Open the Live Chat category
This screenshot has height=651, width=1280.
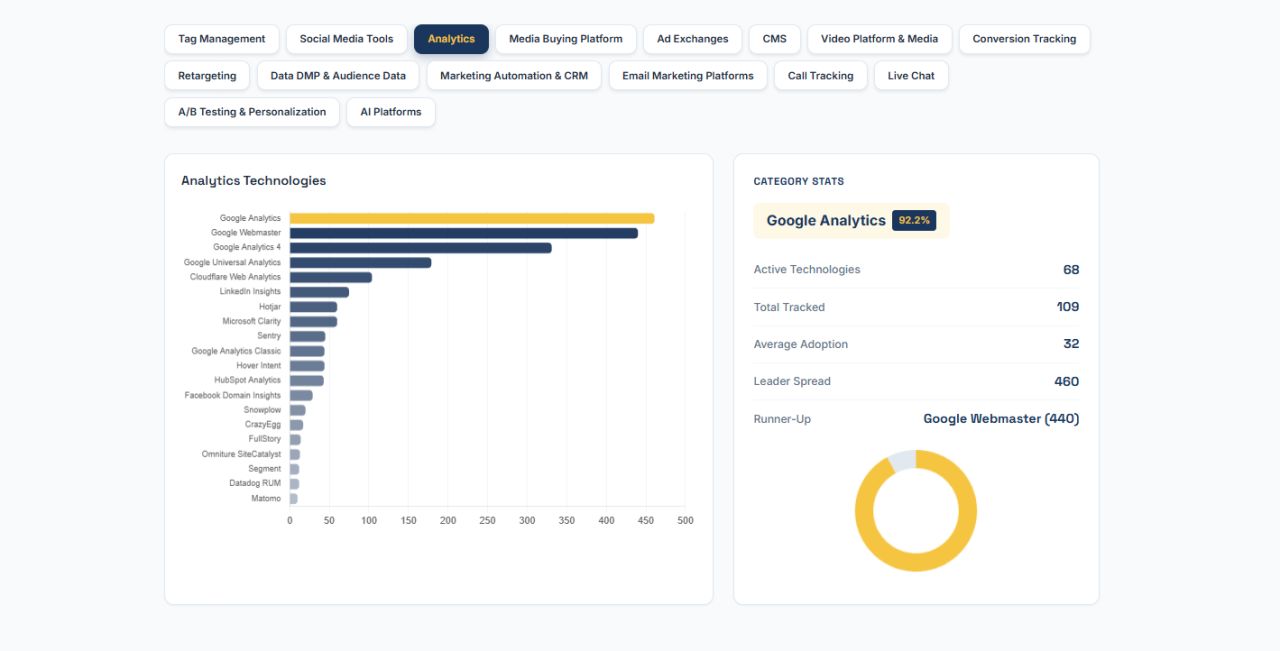click(x=911, y=76)
